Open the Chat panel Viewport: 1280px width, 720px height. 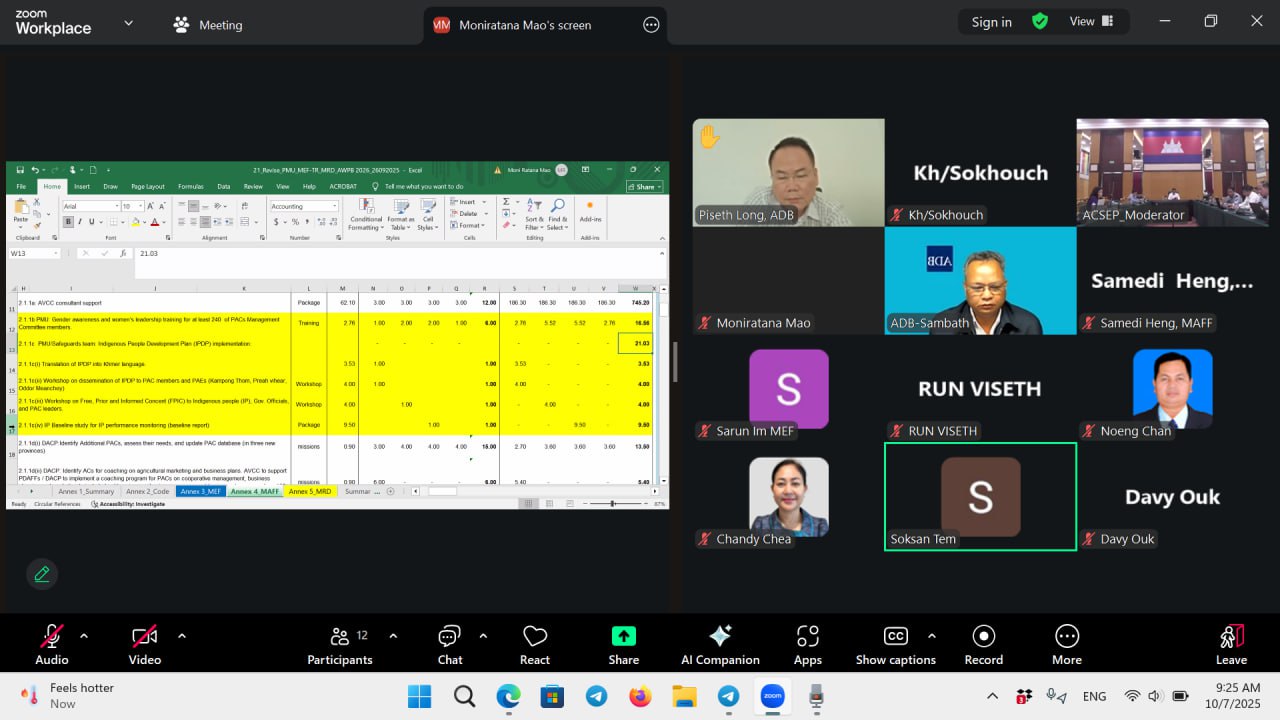tap(449, 644)
